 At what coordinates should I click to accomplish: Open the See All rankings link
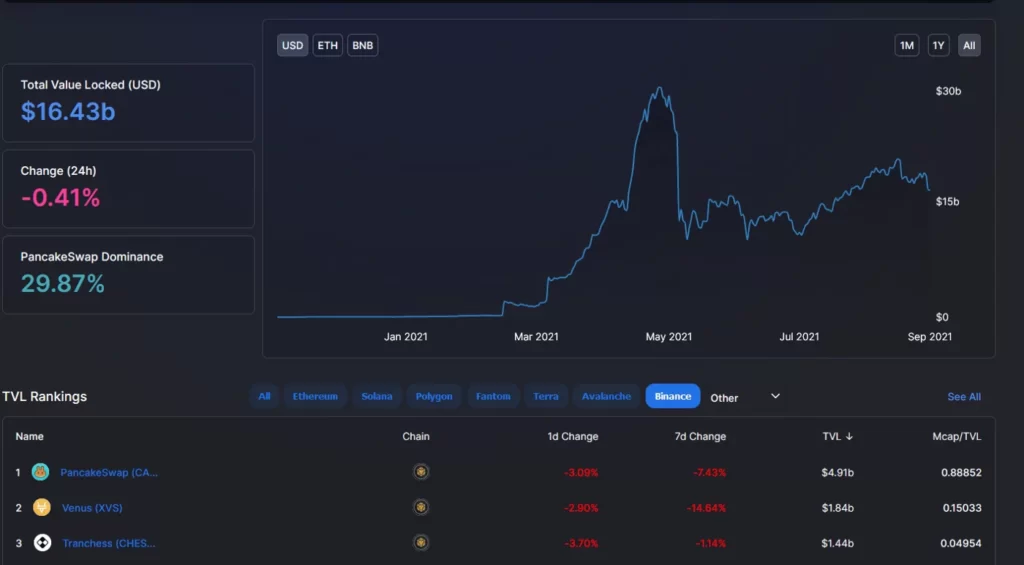tap(964, 397)
